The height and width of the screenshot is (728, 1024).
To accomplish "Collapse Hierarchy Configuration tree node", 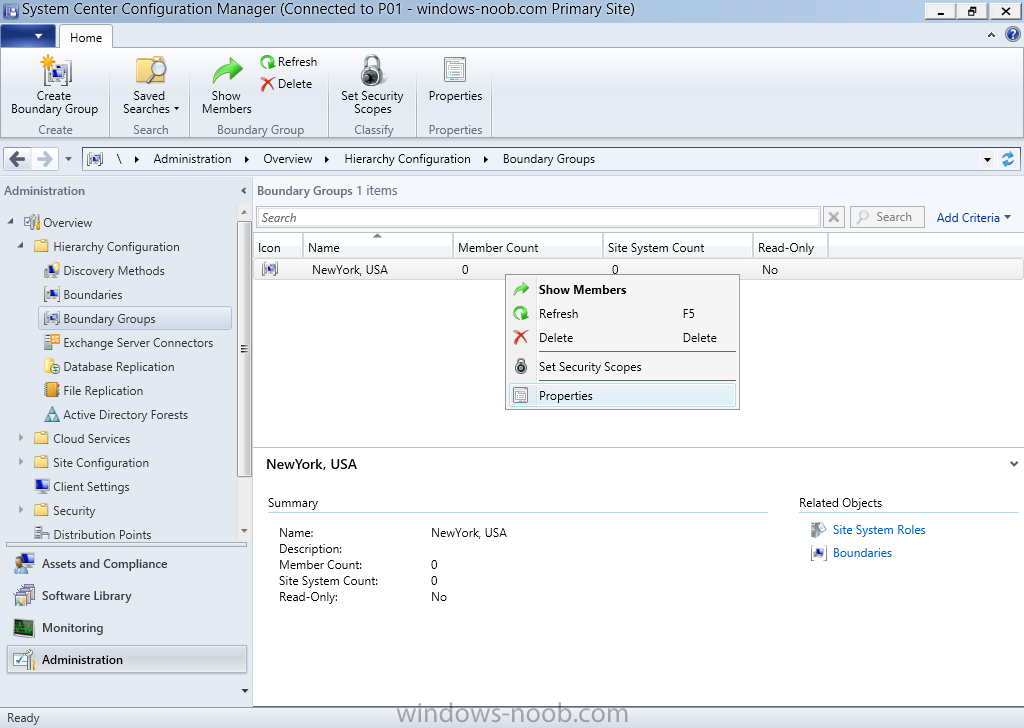I will coord(20,246).
